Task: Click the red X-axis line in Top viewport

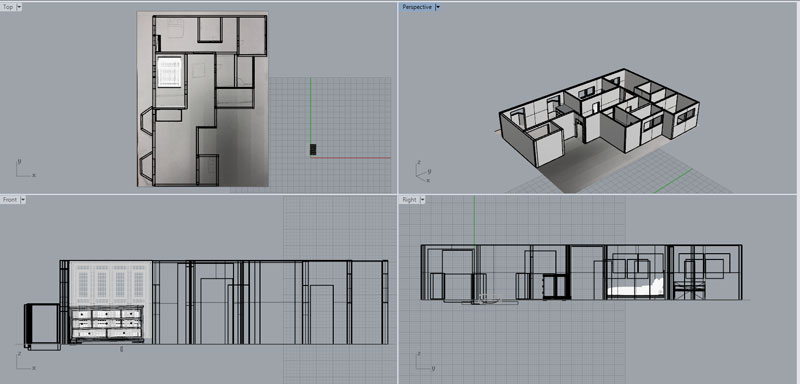Action: [351, 158]
